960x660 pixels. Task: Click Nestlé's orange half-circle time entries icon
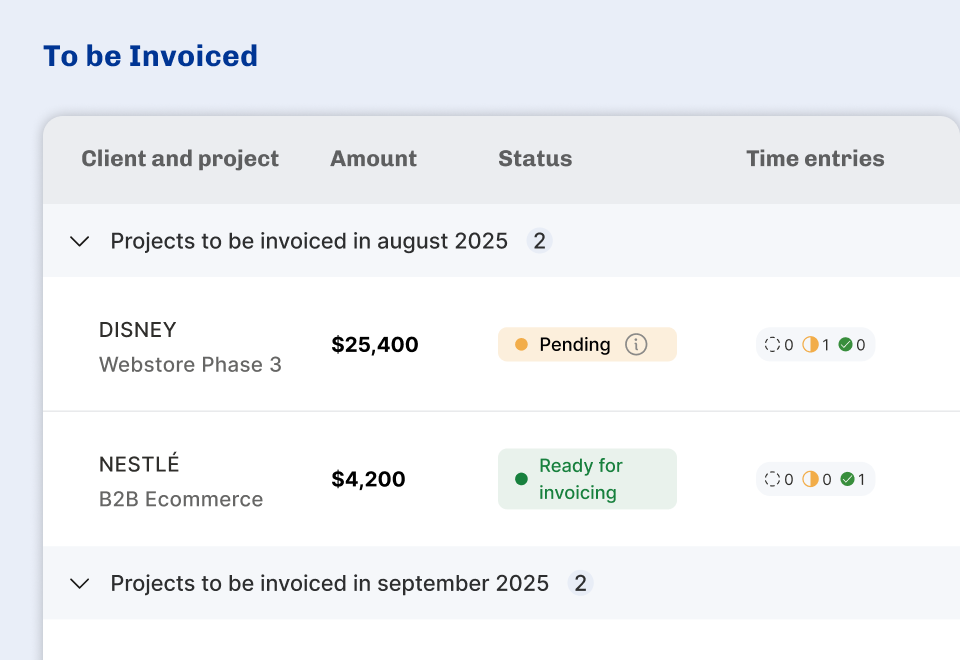point(810,479)
